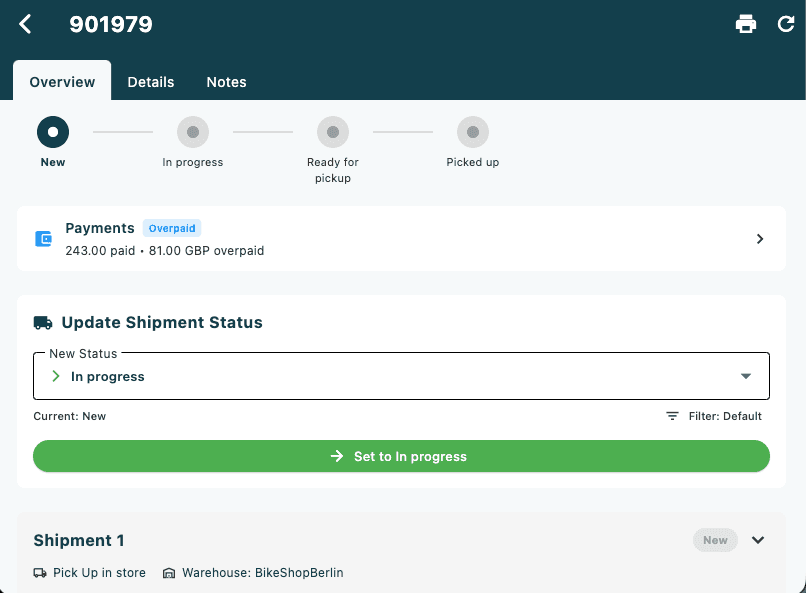Select the New step circle
806x593 pixels.
52,132
